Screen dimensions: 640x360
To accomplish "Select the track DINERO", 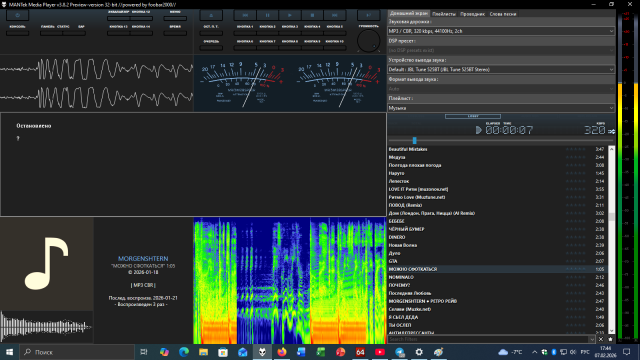I will pyautogui.click(x=497, y=237).
